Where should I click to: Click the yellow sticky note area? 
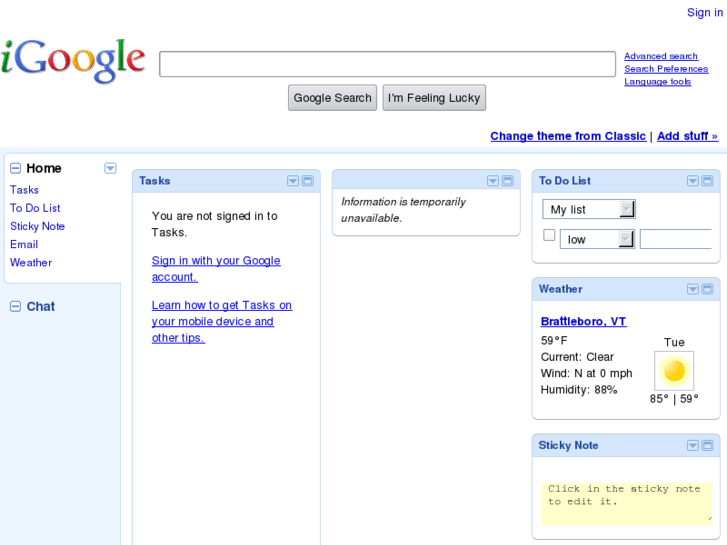pyautogui.click(x=628, y=502)
